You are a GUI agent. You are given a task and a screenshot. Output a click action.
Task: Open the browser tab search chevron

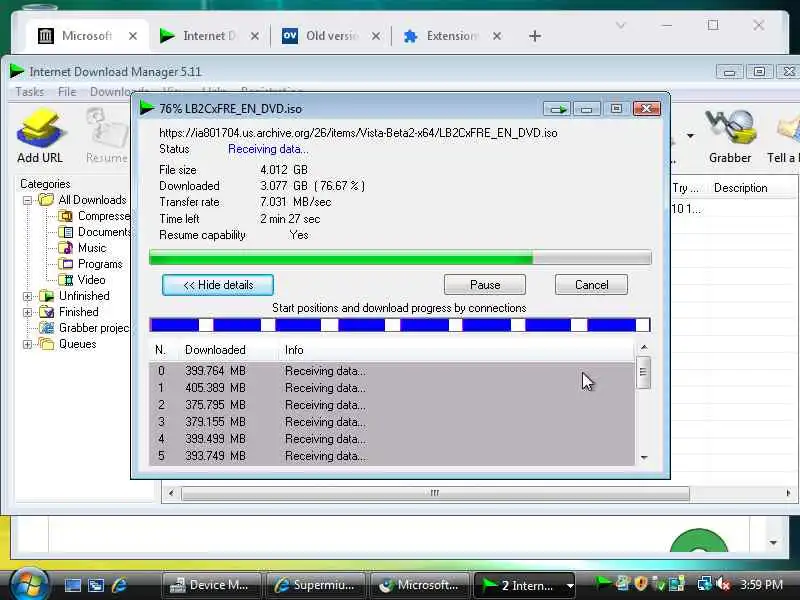tap(620, 25)
